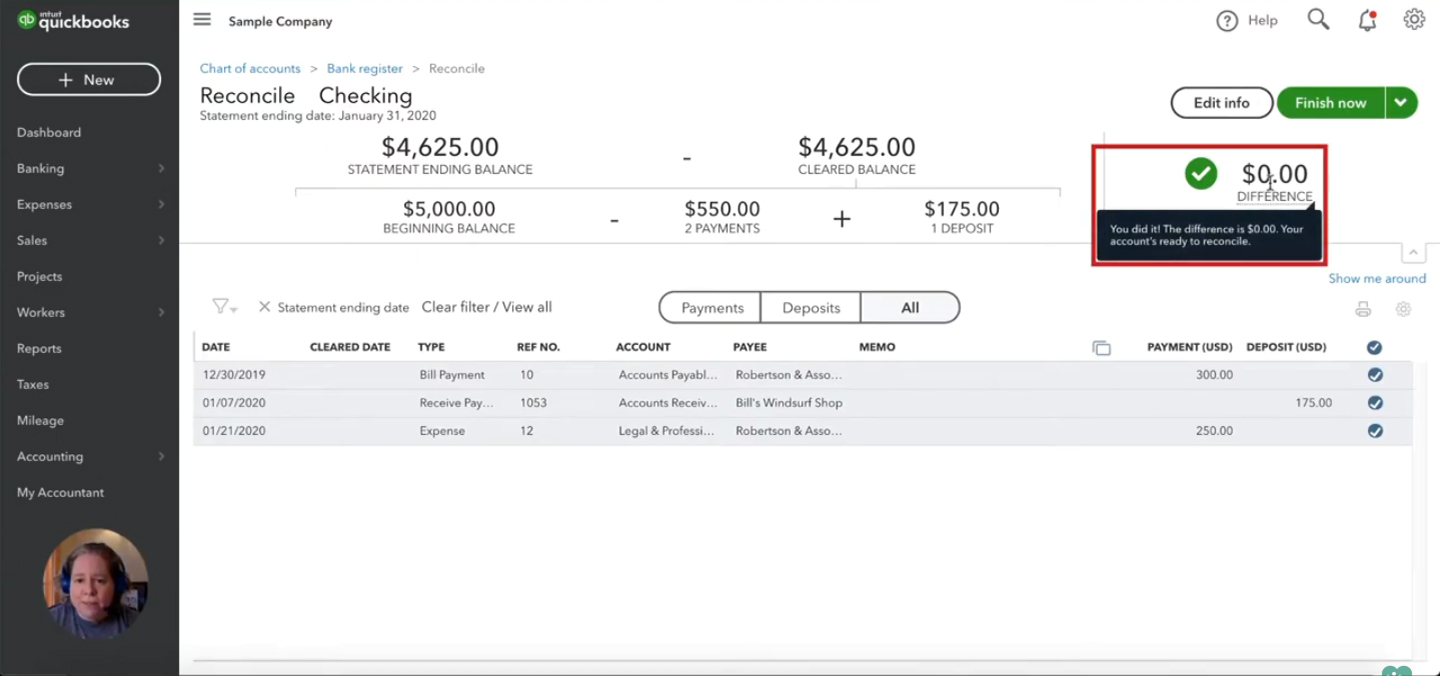Open the hamburger navigation menu icon
Image resolution: width=1440 pixels, height=676 pixels.
coord(202,19)
